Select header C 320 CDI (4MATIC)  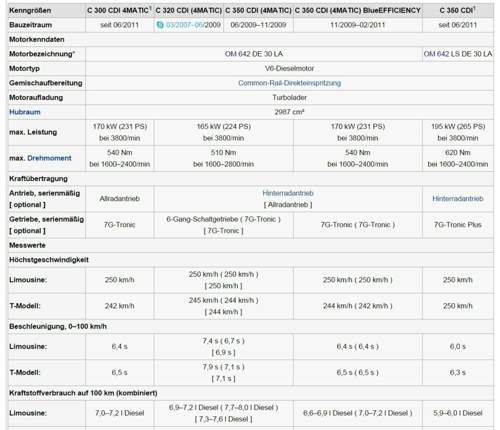[x=189, y=10]
